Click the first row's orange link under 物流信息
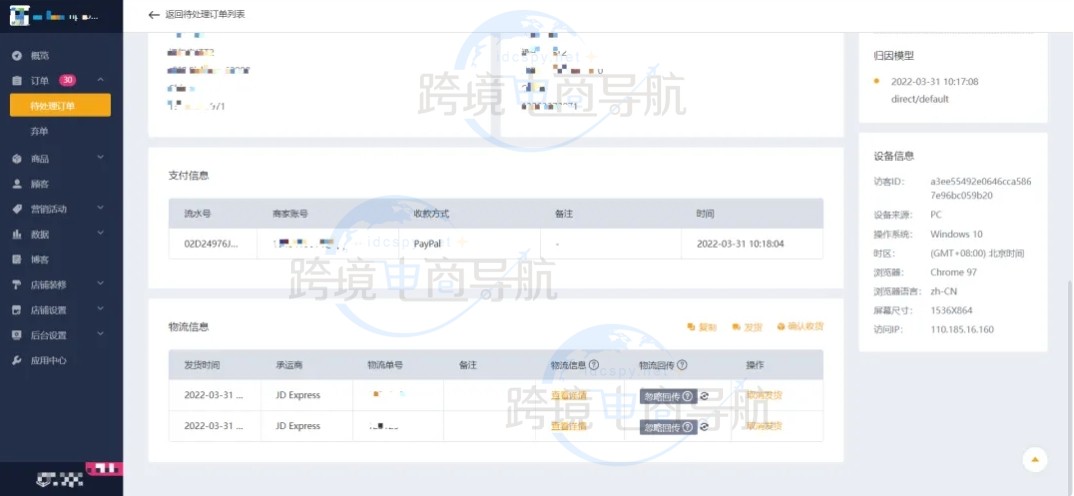The height and width of the screenshot is (496, 1074). coord(569,395)
